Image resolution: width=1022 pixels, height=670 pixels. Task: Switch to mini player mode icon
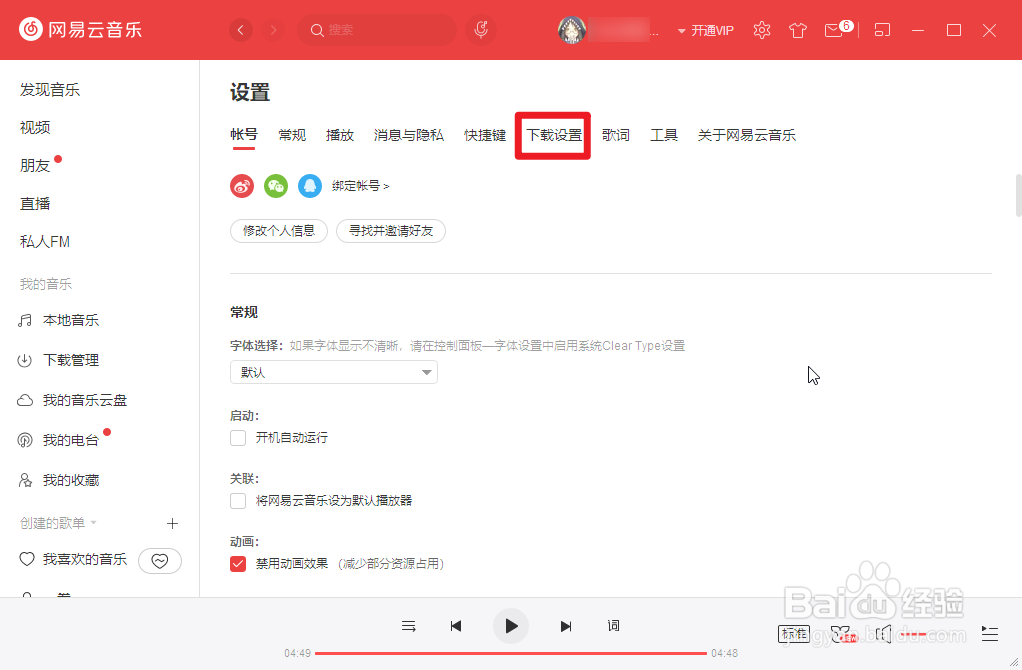point(882,30)
